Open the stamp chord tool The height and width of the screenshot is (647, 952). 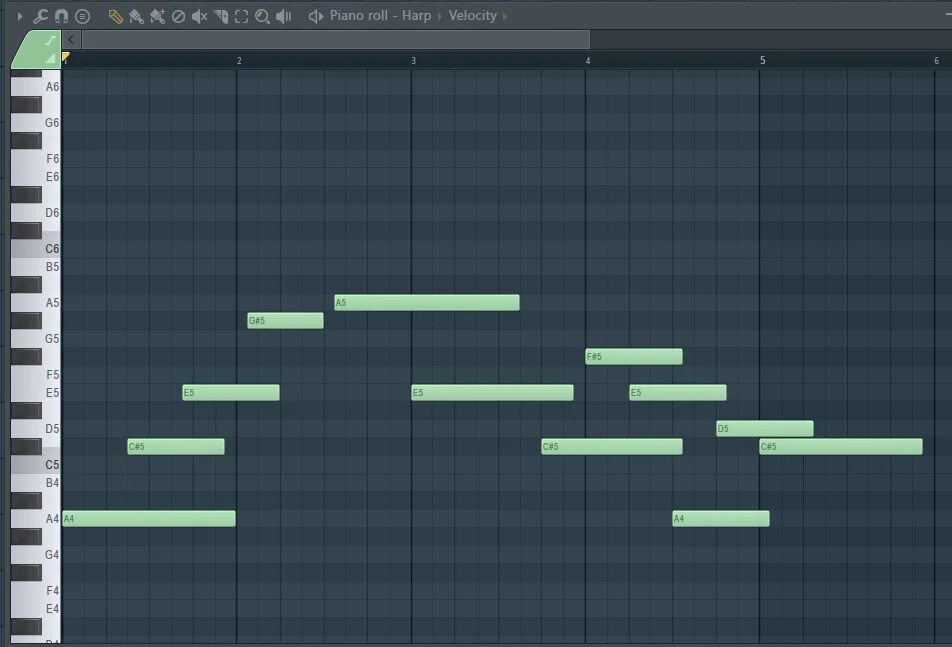[x=83, y=16]
